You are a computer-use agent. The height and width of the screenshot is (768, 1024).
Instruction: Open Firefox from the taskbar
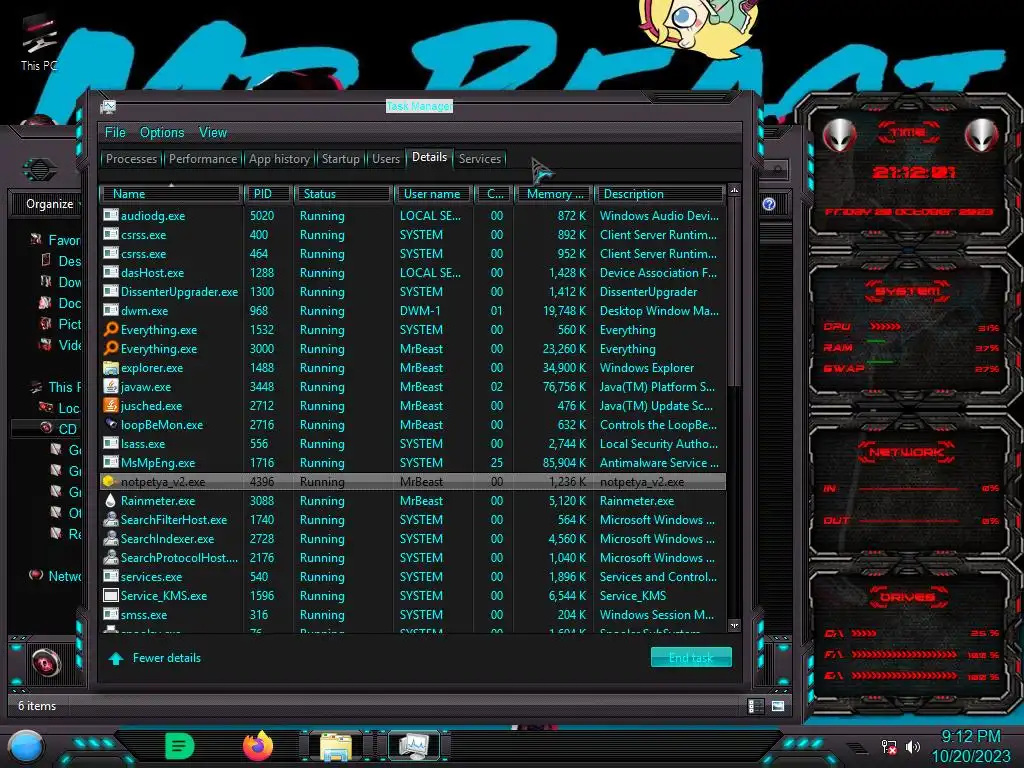pos(258,746)
